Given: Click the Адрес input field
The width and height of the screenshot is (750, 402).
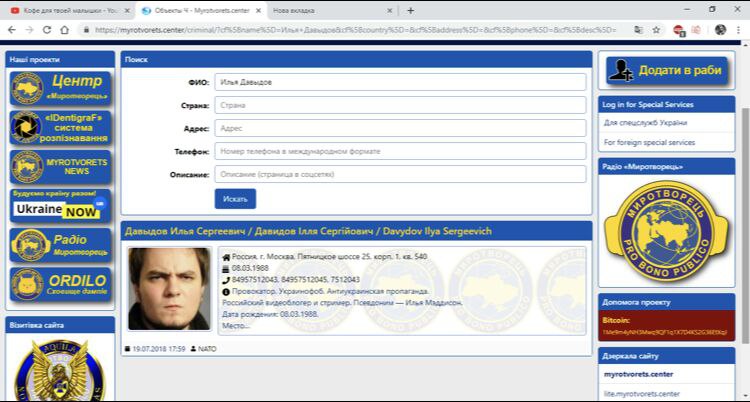Looking at the screenshot, I should 400,128.
